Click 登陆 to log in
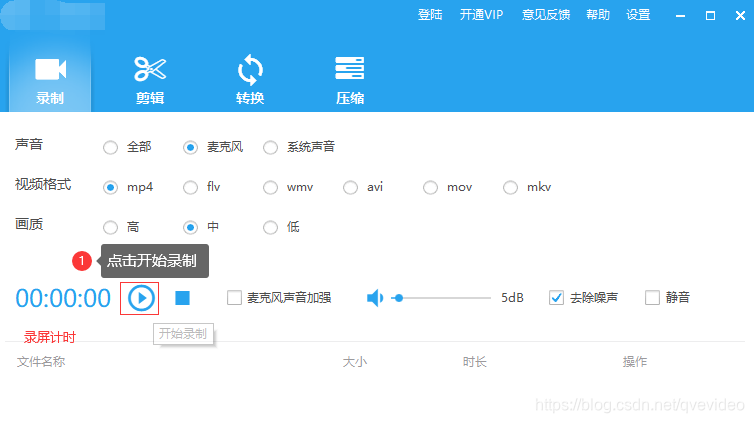Image resolution: width=754 pixels, height=423 pixels. (x=430, y=15)
